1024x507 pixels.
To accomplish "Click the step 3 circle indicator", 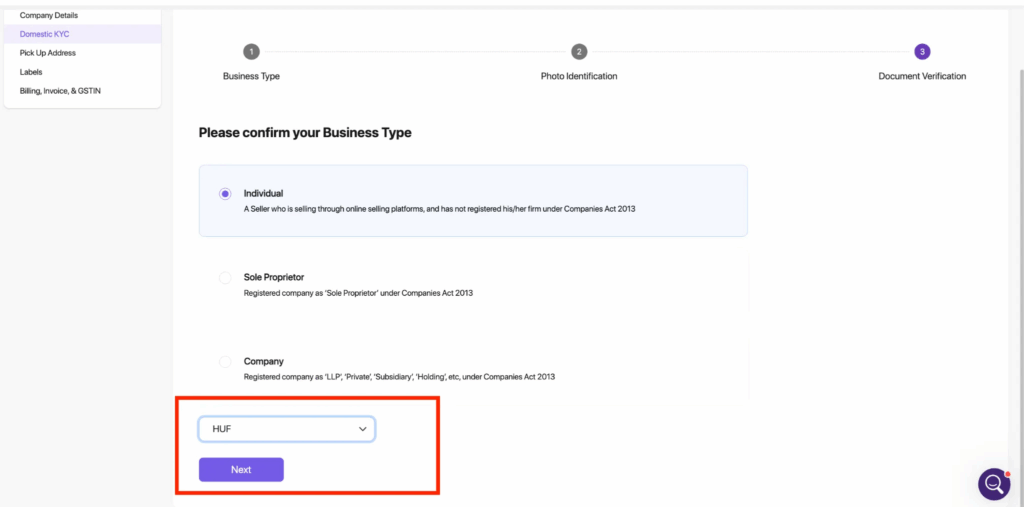I will pos(922,52).
